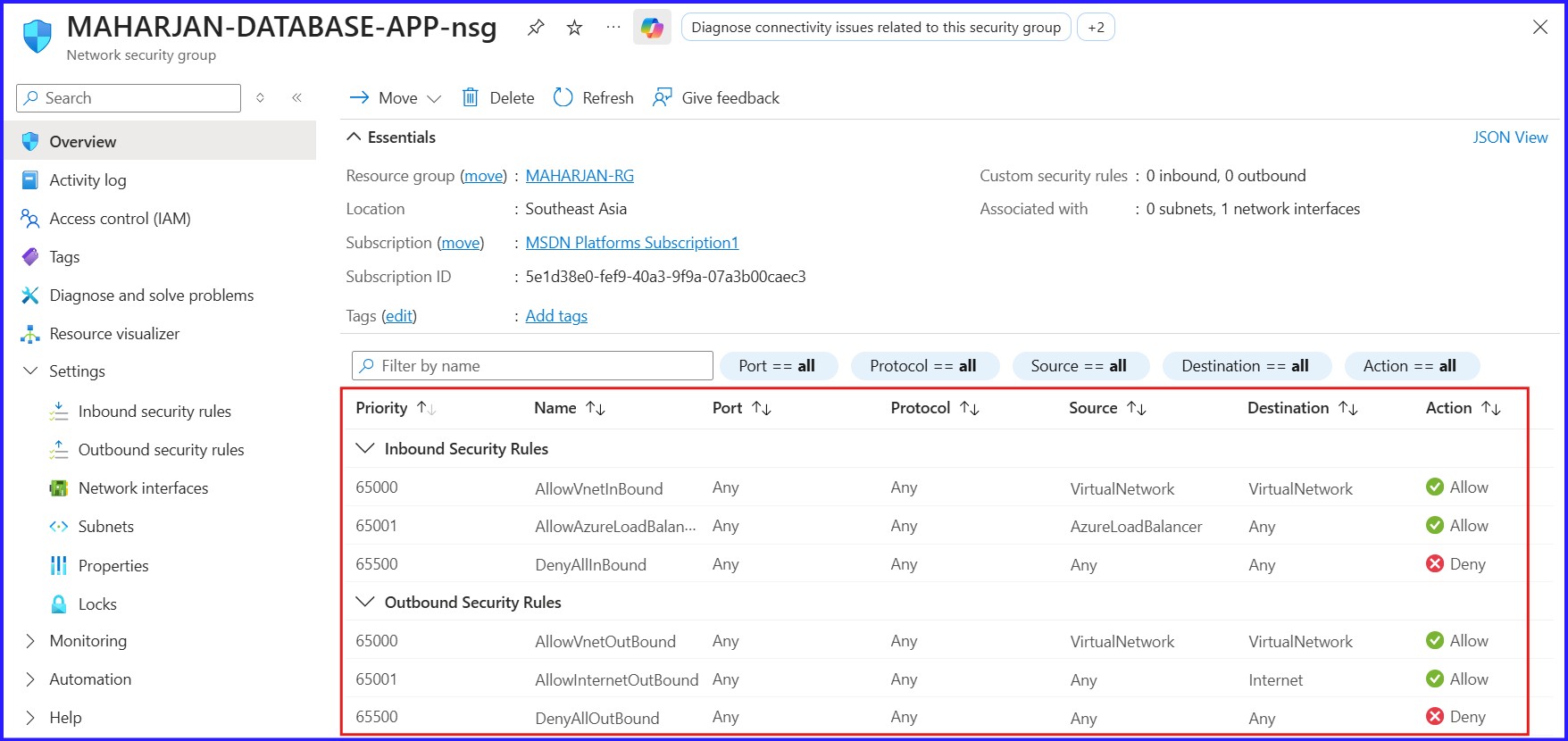Select Outbound security rules menu item
The image size is (1568, 741).
click(x=161, y=449)
